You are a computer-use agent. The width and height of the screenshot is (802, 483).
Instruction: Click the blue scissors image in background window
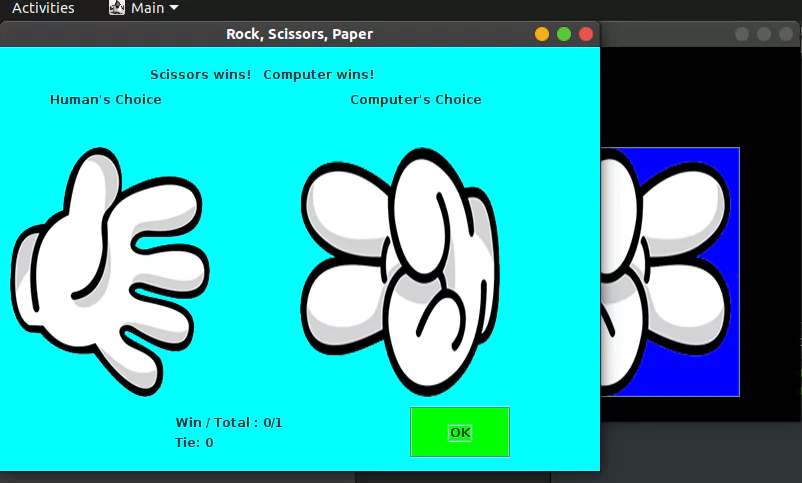(670, 272)
